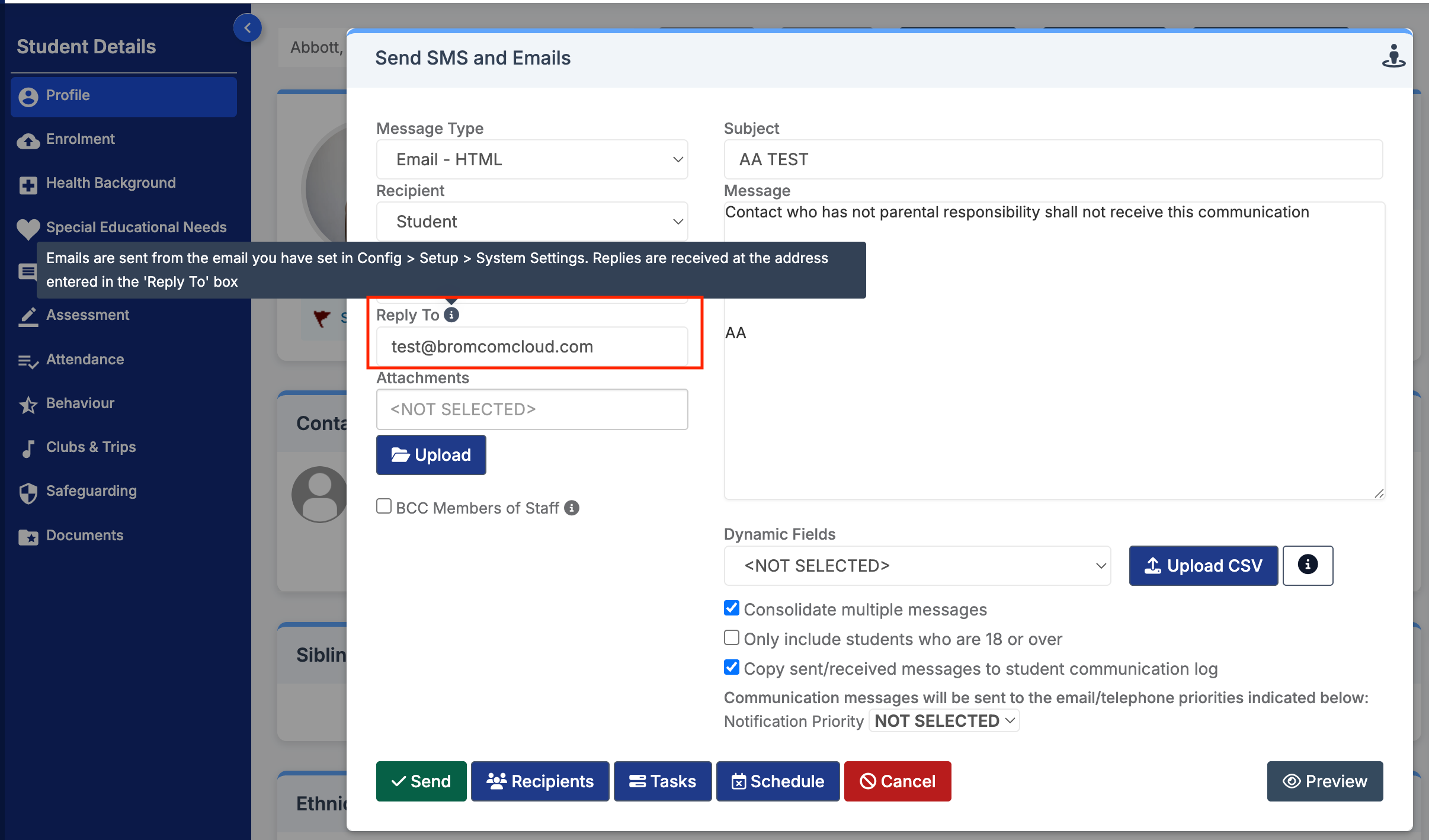The image size is (1429, 840).
Task: Click the Attachments NOT SELECTED field
Action: (532, 409)
